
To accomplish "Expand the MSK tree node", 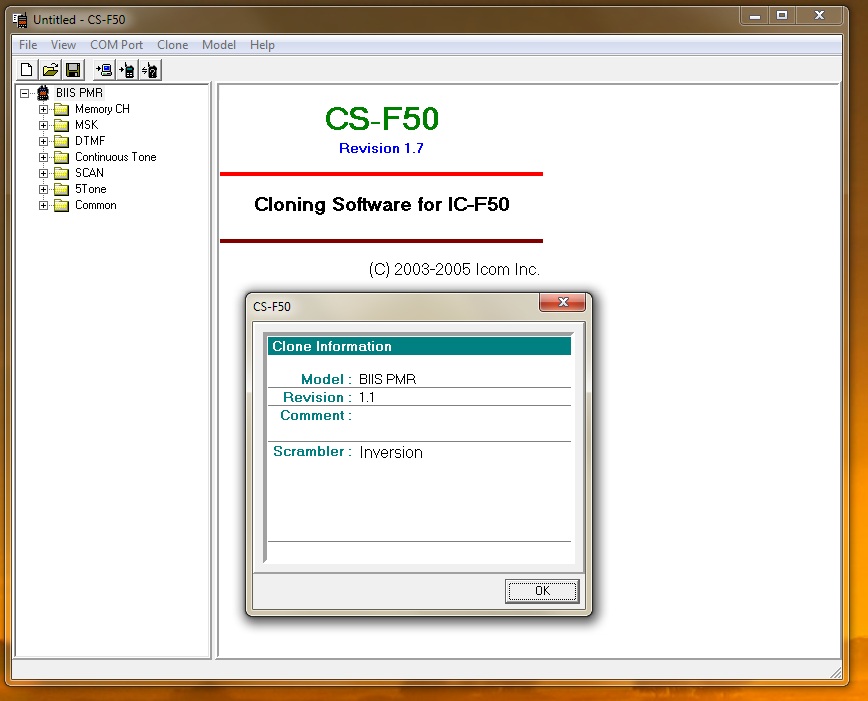I will coord(44,125).
